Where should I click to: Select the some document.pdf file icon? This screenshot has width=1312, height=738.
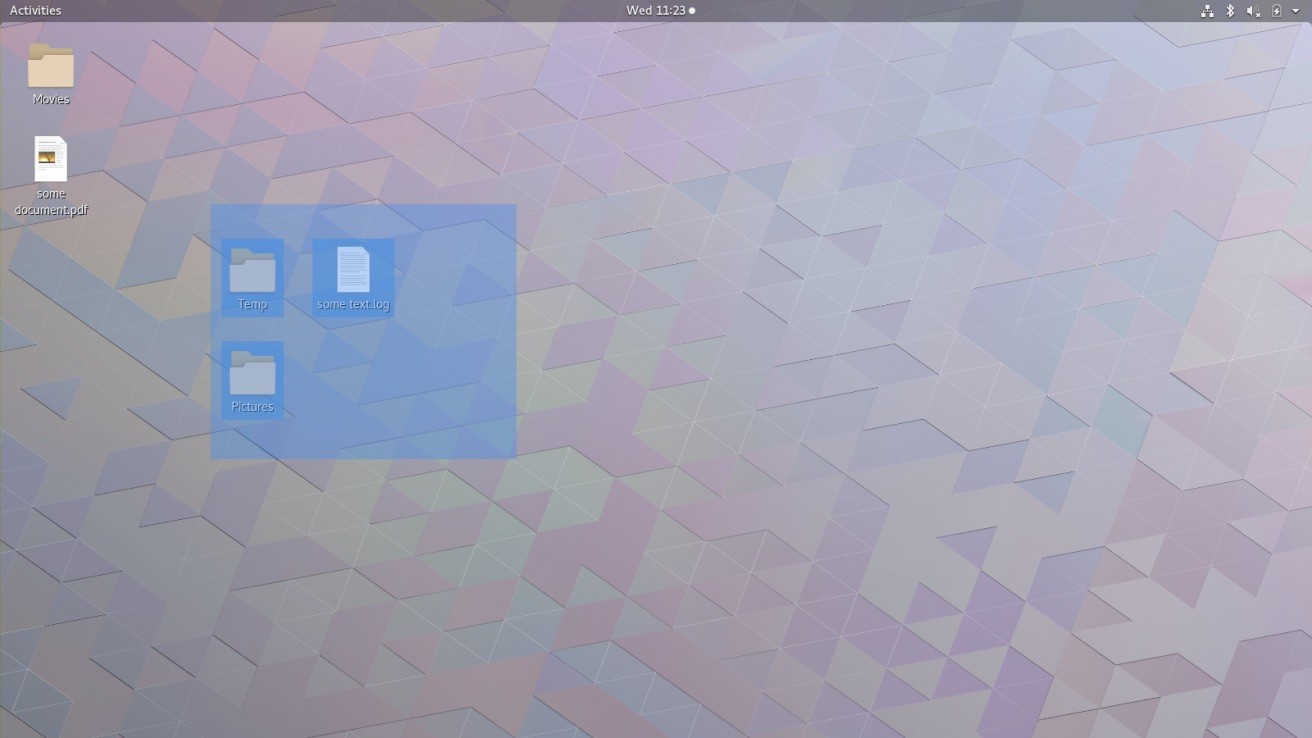tap(51, 160)
